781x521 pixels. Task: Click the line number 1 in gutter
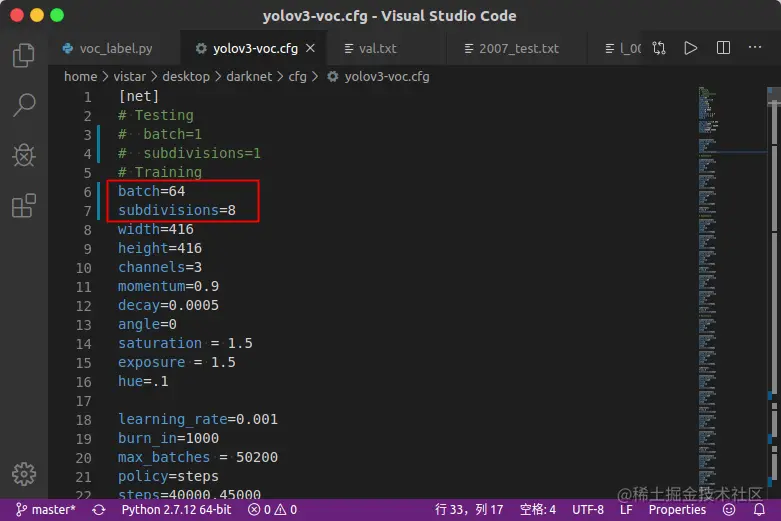pyautogui.click(x=88, y=97)
